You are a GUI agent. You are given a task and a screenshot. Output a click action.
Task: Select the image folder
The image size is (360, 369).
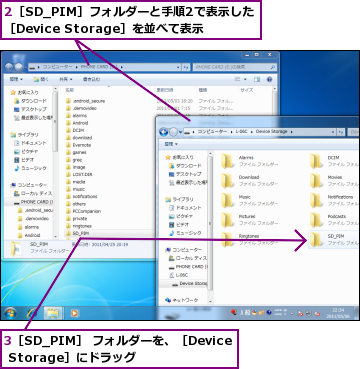click(76, 167)
